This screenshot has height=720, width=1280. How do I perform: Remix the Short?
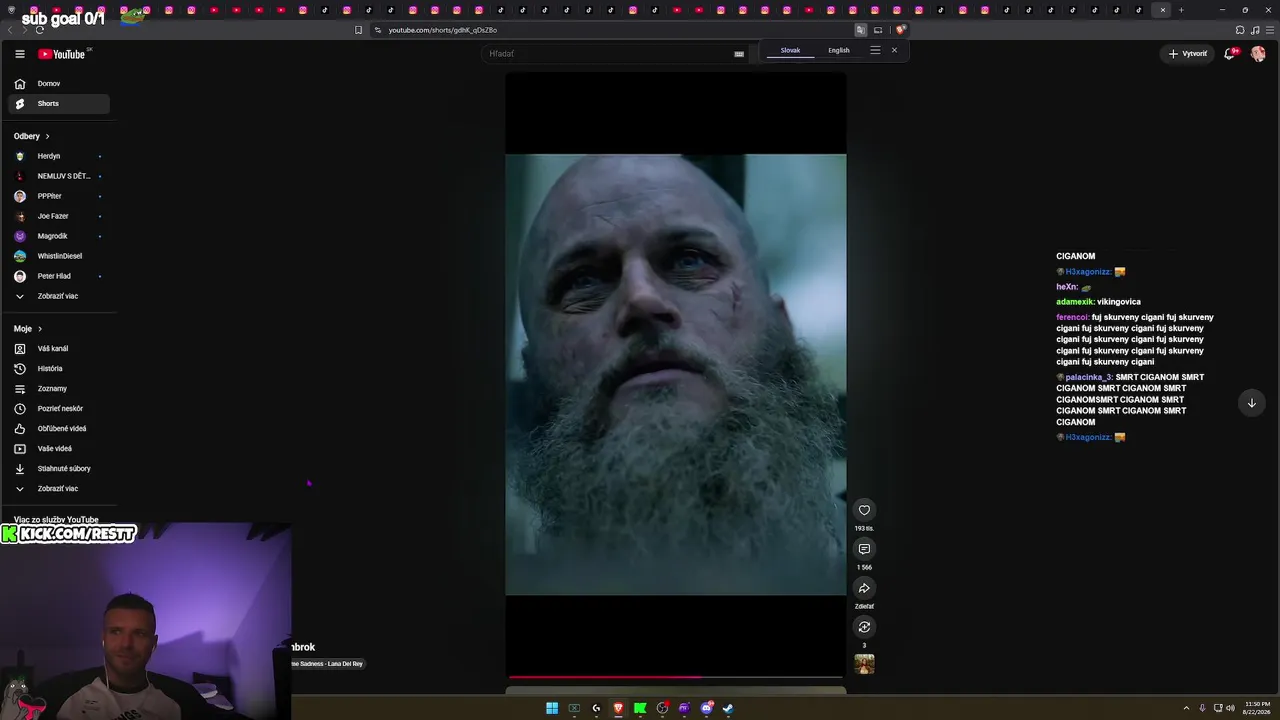pyautogui.click(x=864, y=627)
